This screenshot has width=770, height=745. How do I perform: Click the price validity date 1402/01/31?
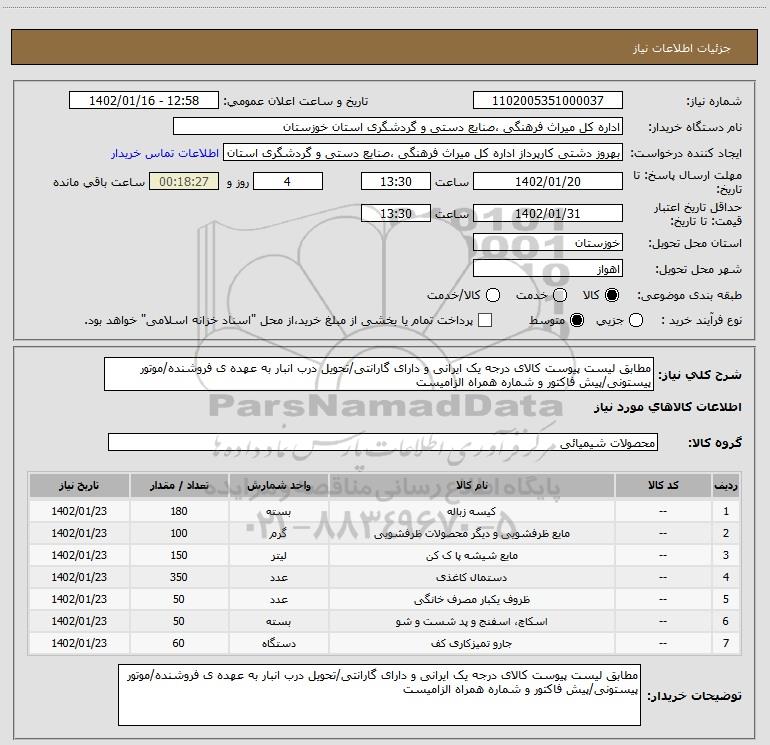click(548, 213)
